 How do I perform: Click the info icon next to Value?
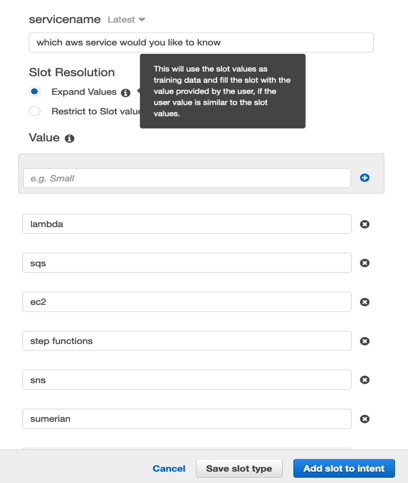coord(69,138)
